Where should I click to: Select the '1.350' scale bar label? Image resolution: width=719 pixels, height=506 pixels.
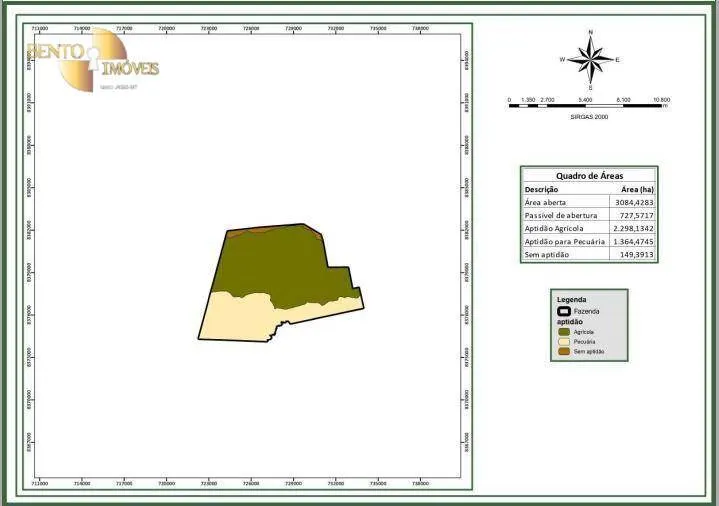(x=528, y=100)
